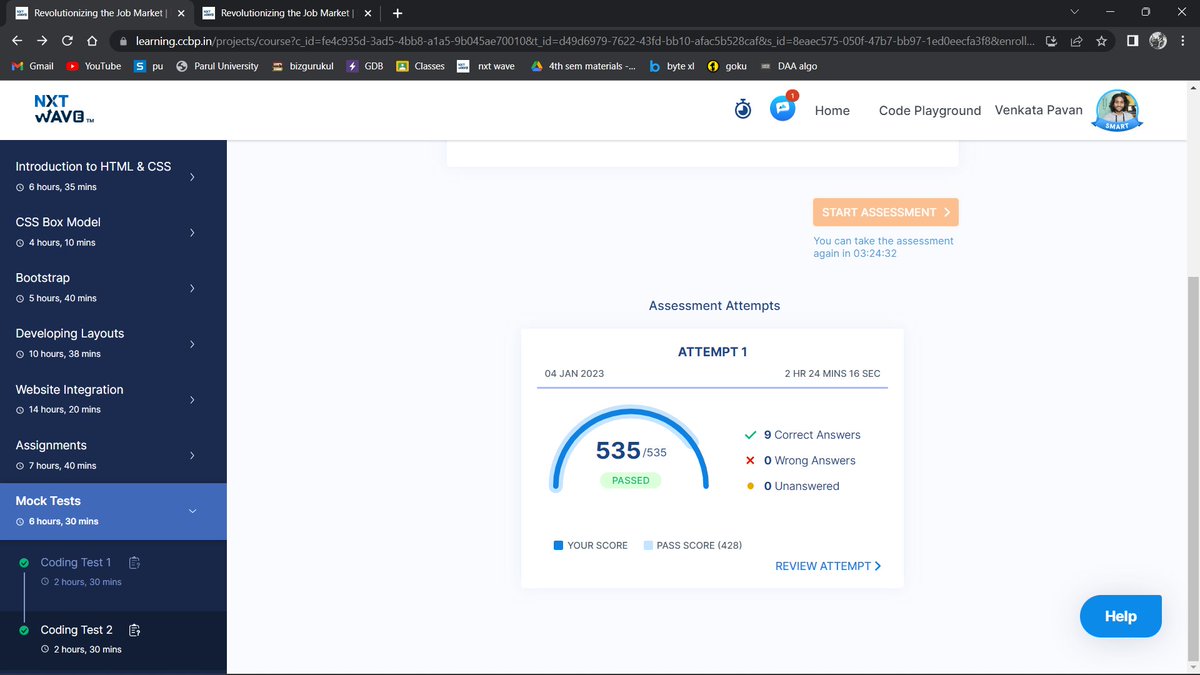
Task: Open a new browser tab
Action: (397, 13)
